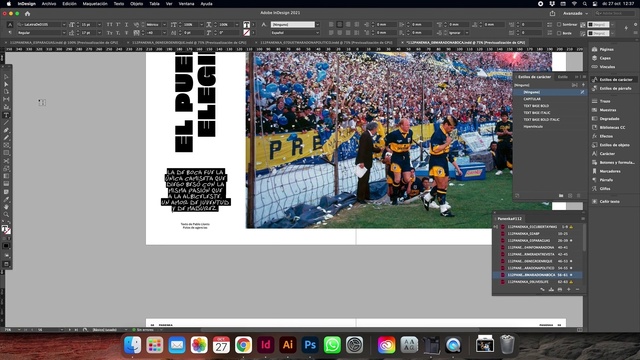
Task: Open the Maquetación menu
Action: [x=95, y=4]
